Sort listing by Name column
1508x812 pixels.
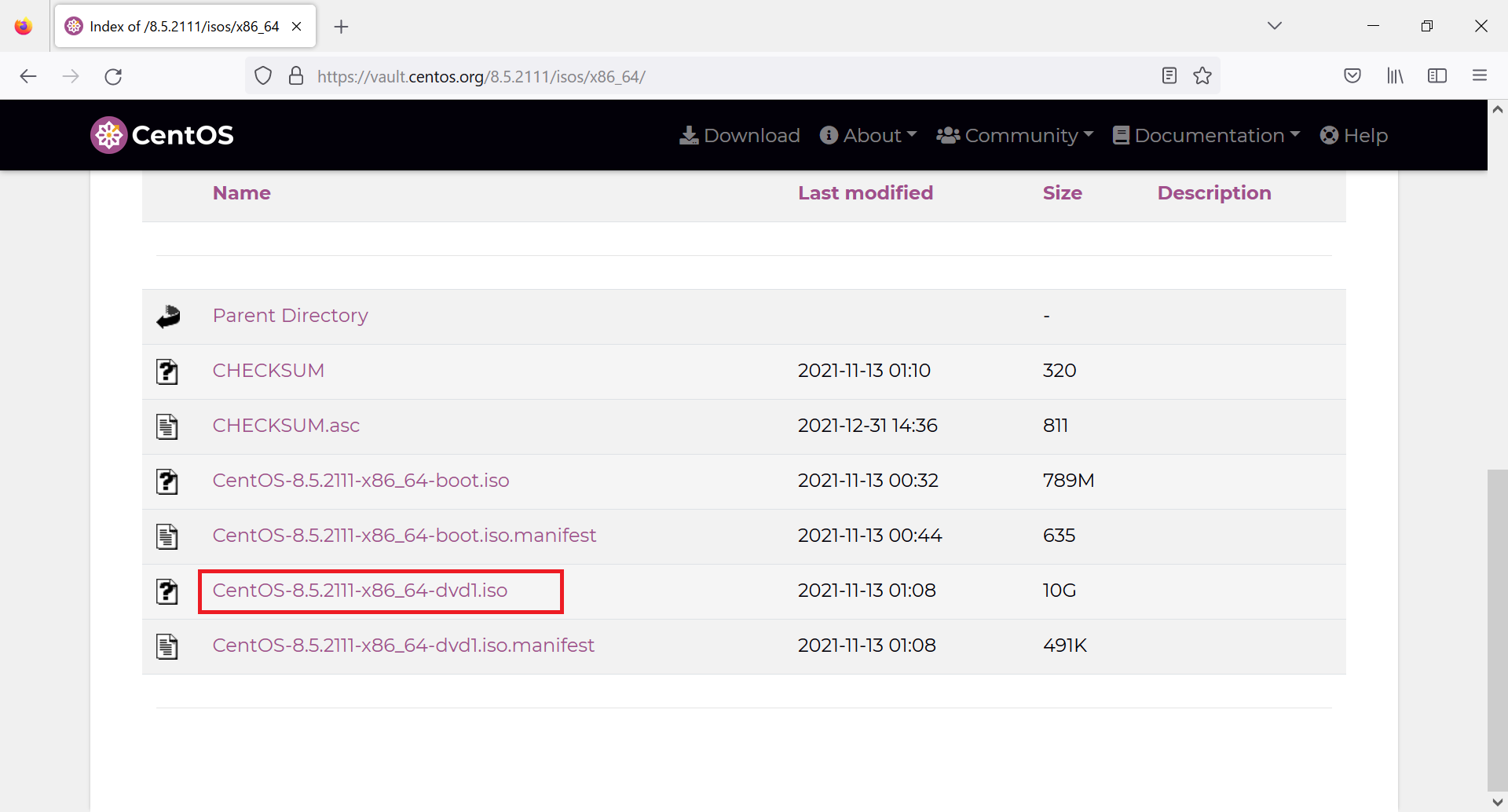pos(242,193)
